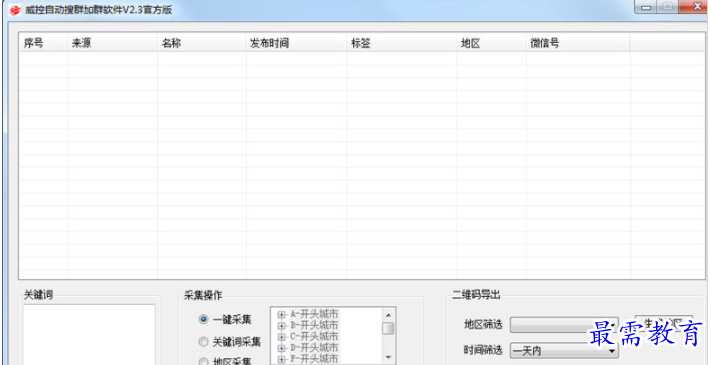Expand the B-开头城市 tree node

(x=281, y=325)
